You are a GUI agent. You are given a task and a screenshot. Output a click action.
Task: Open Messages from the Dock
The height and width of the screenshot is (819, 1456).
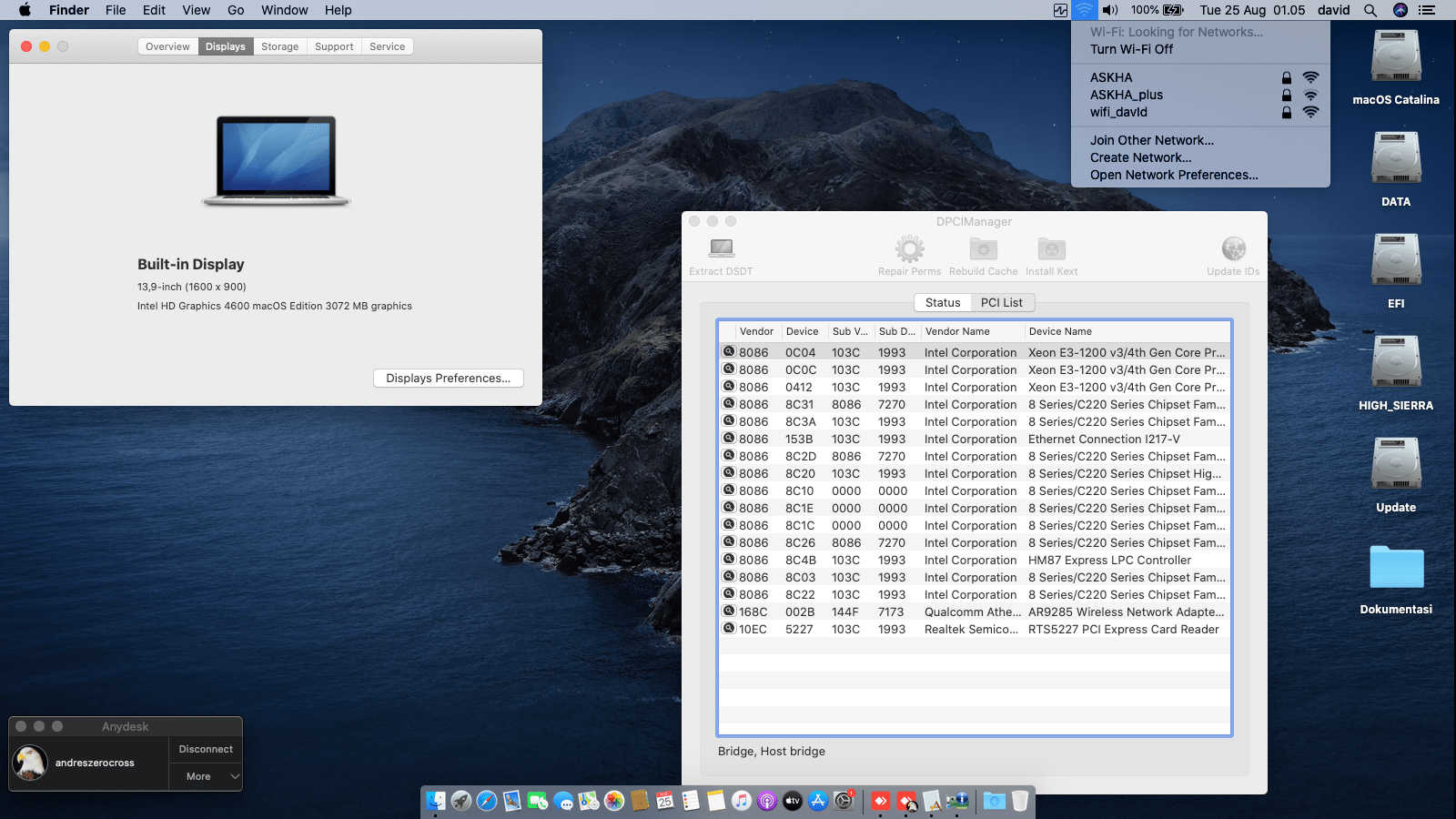pyautogui.click(x=563, y=801)
